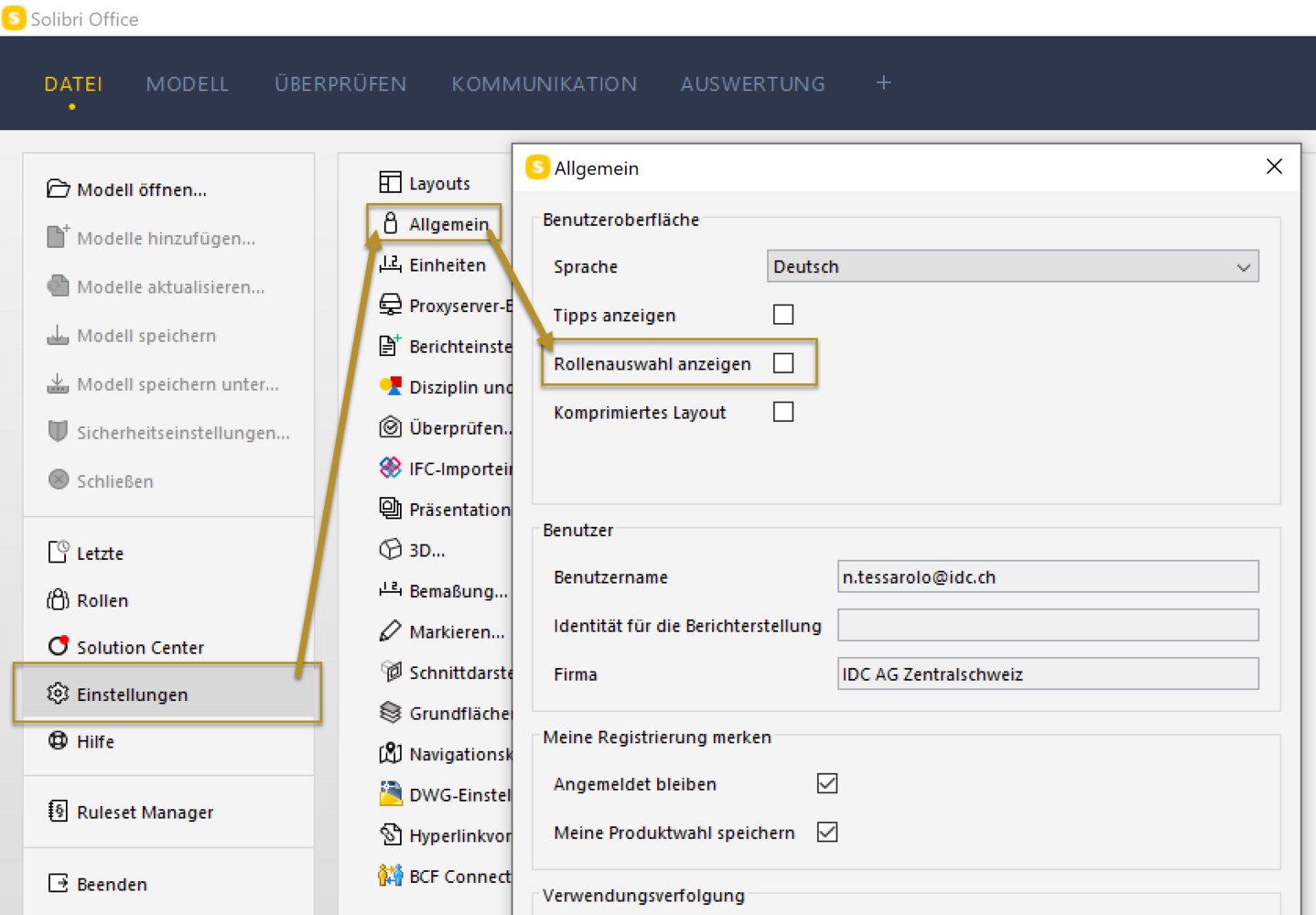The width and height of the screenshot is (1316, 915).
Task: Click the Hyperlinkvorlagen icon
Action: coord(391,834)
